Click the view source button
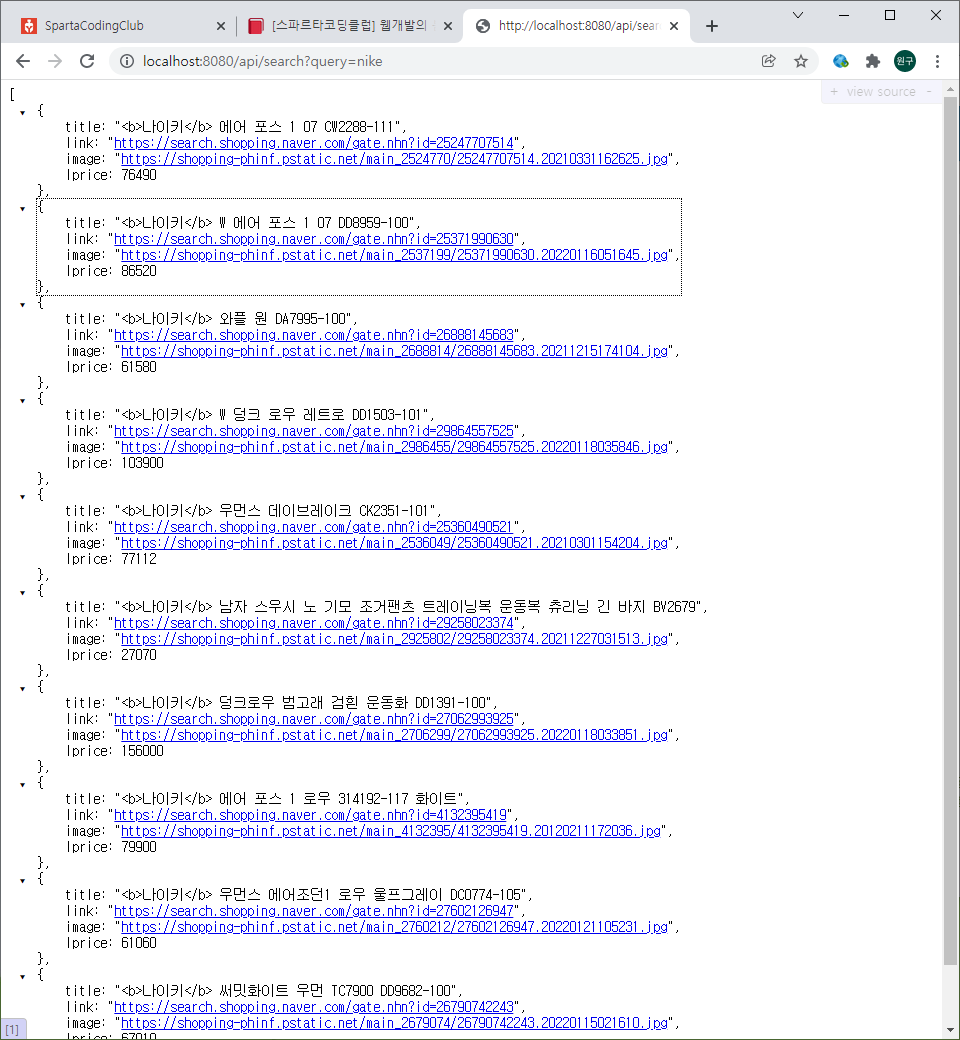Screen dimensions: 960x1040 click(880, 92)
